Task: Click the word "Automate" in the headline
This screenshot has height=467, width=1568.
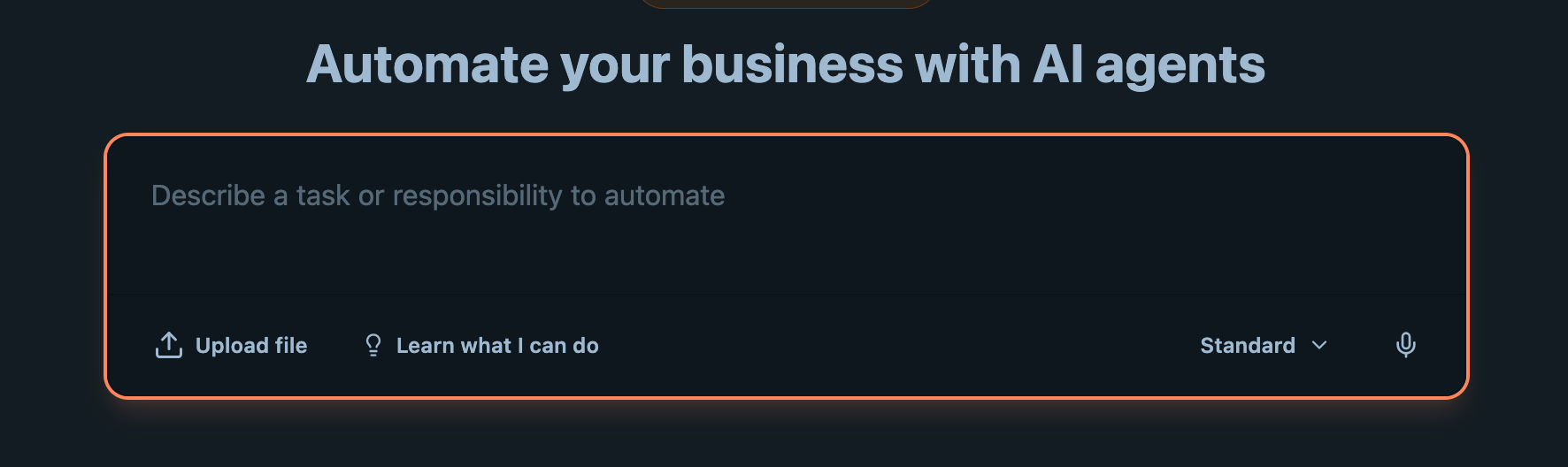Action: 427,65
